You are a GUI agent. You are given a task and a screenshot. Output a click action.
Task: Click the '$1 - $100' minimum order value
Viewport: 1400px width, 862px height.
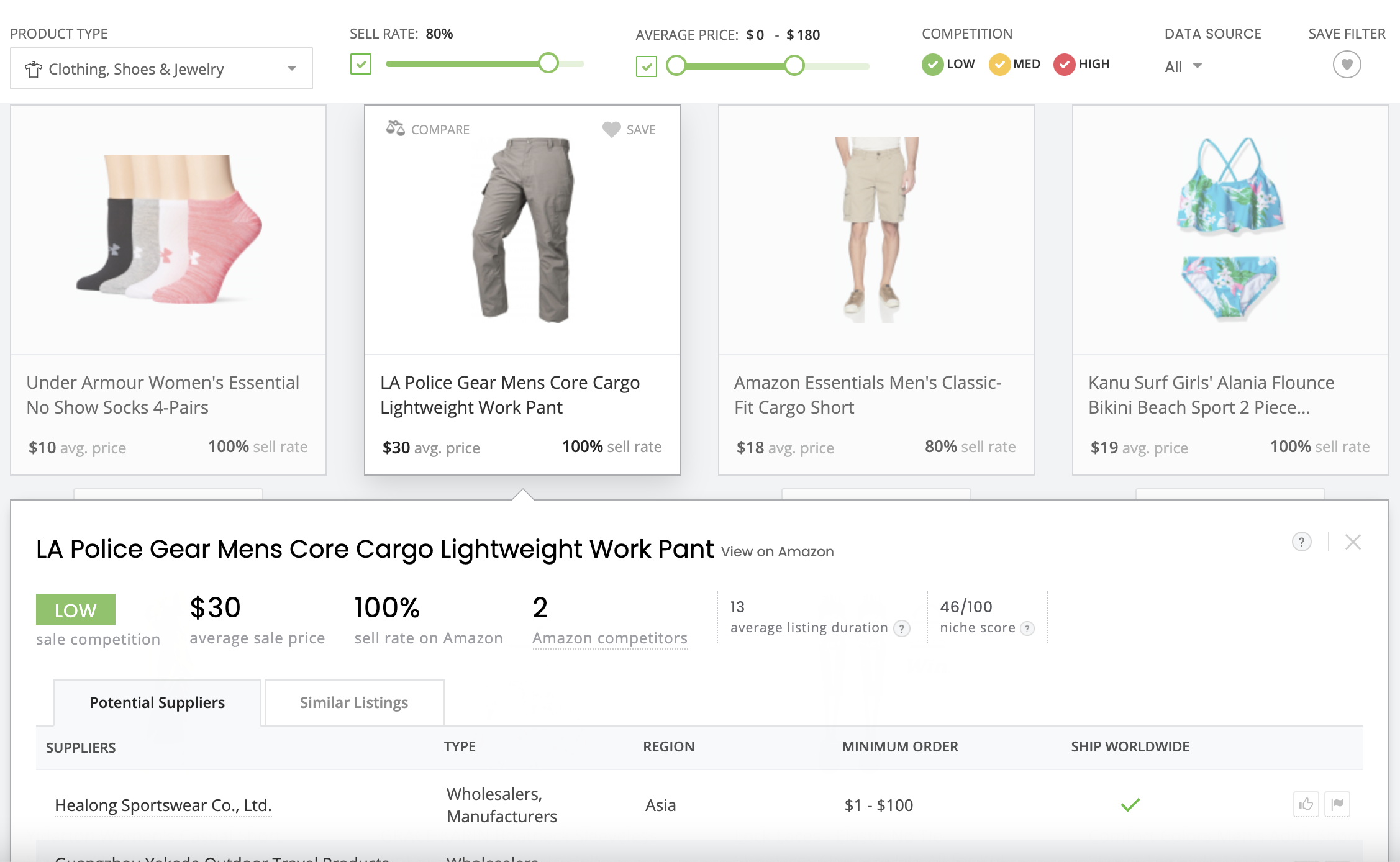pos(879,805)
